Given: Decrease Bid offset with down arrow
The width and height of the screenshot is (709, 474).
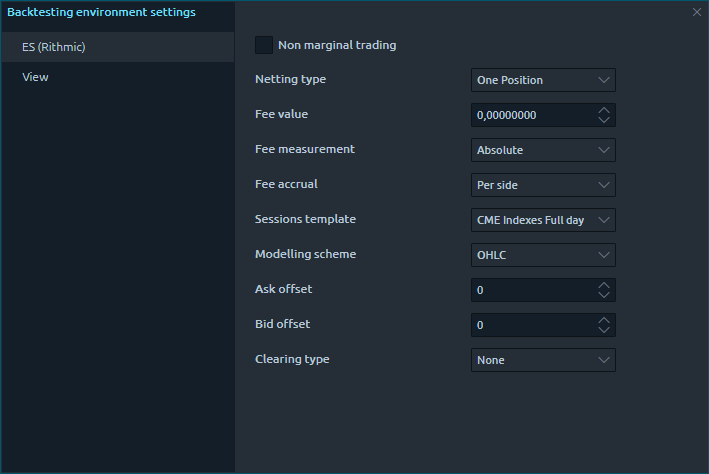Looking at the screenshot, I should click(603, 330).
